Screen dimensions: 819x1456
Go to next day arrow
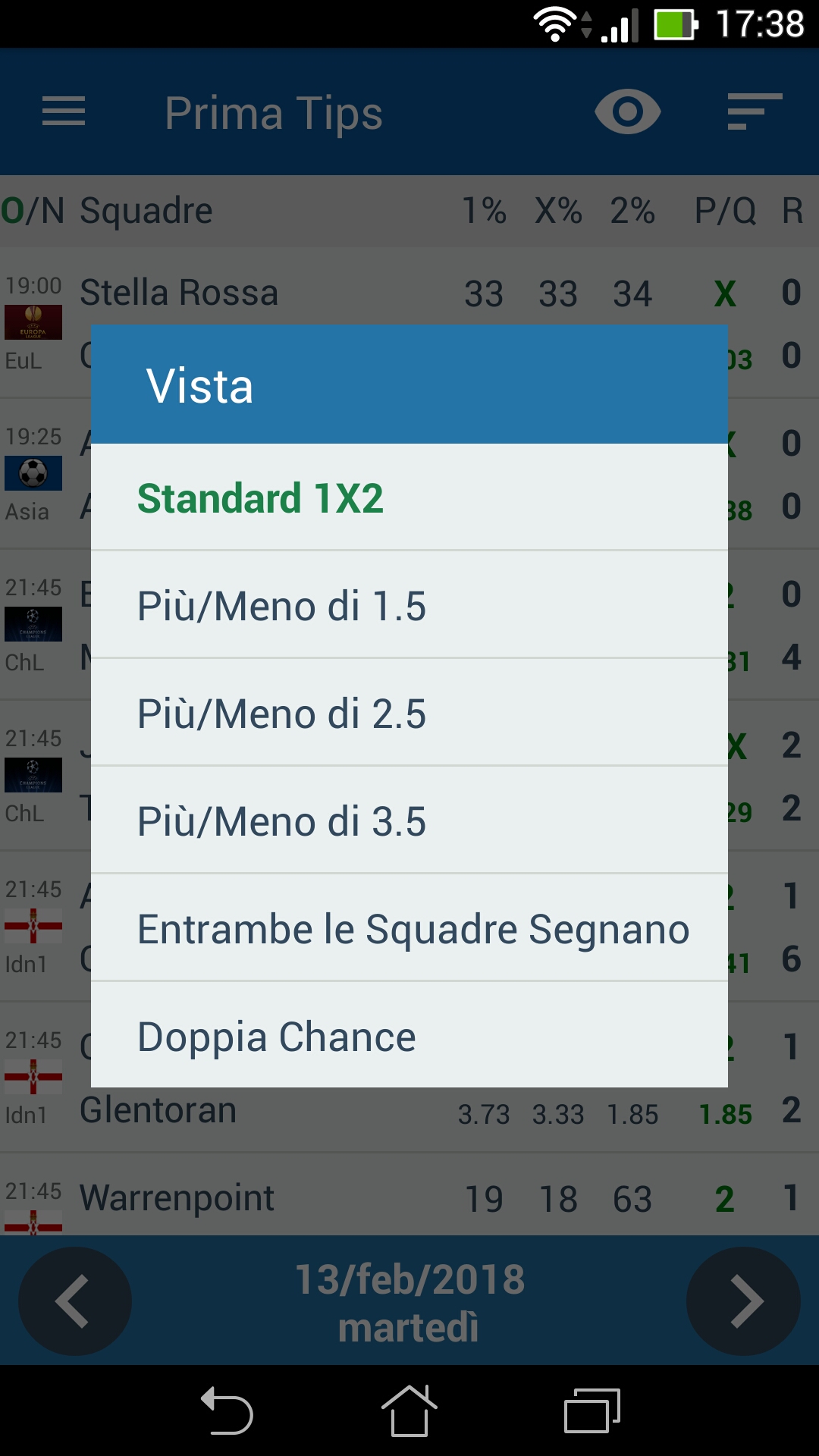coord(743,1301)
